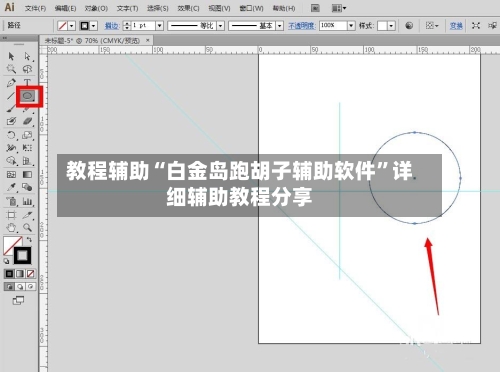Close the 未标题-5 document tab
The width and height of the screenshot is (500, 372).
click(x=148, y=40)
